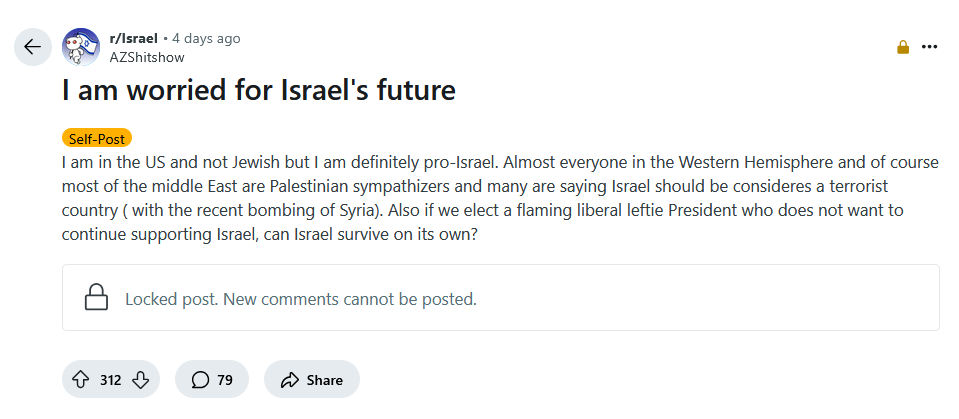The width and height of the screenshot is (959, 419).
Task: Click the 'Locked post' notice text
Action: point(300,299)
